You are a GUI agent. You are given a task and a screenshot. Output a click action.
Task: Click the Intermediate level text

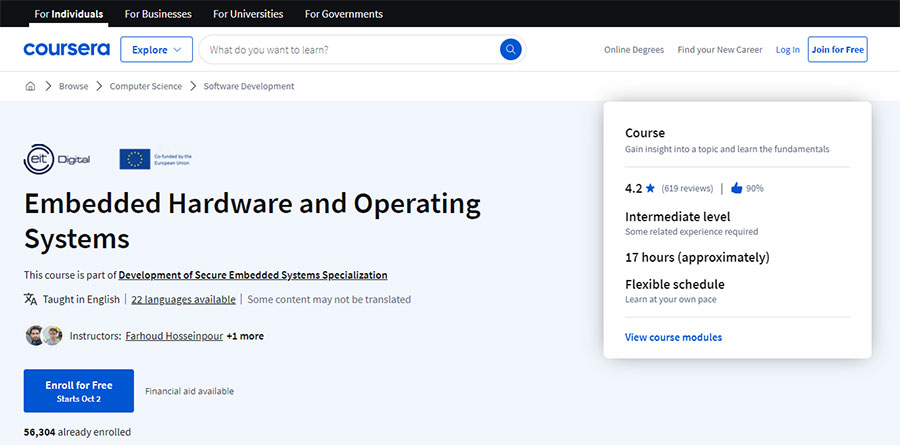pyautogui.click(x=678, y=217)
